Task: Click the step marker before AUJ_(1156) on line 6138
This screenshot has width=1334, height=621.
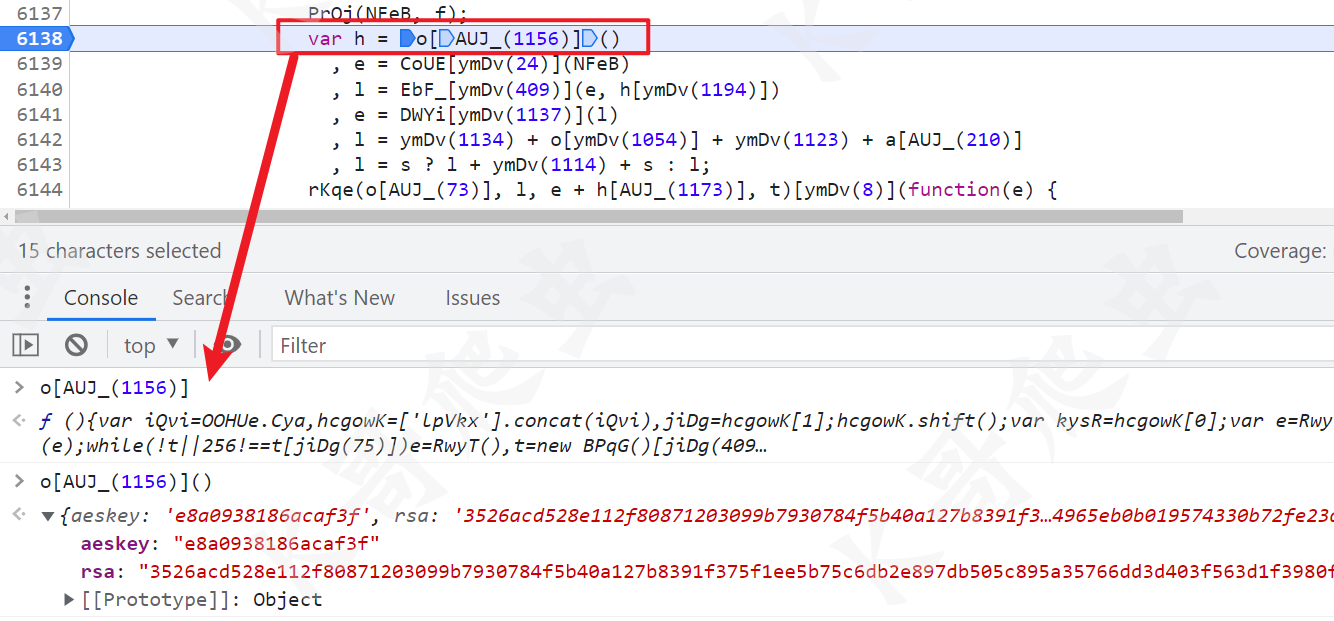Action: click(x=446, y=39)
